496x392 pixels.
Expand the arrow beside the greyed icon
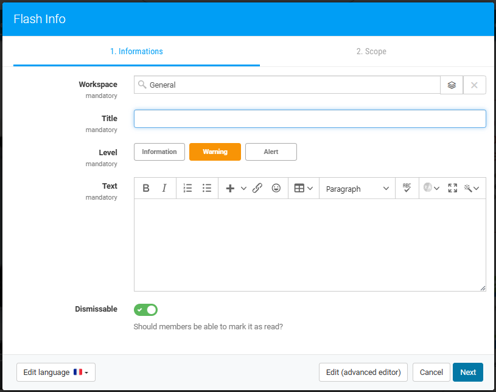(436, 188)
